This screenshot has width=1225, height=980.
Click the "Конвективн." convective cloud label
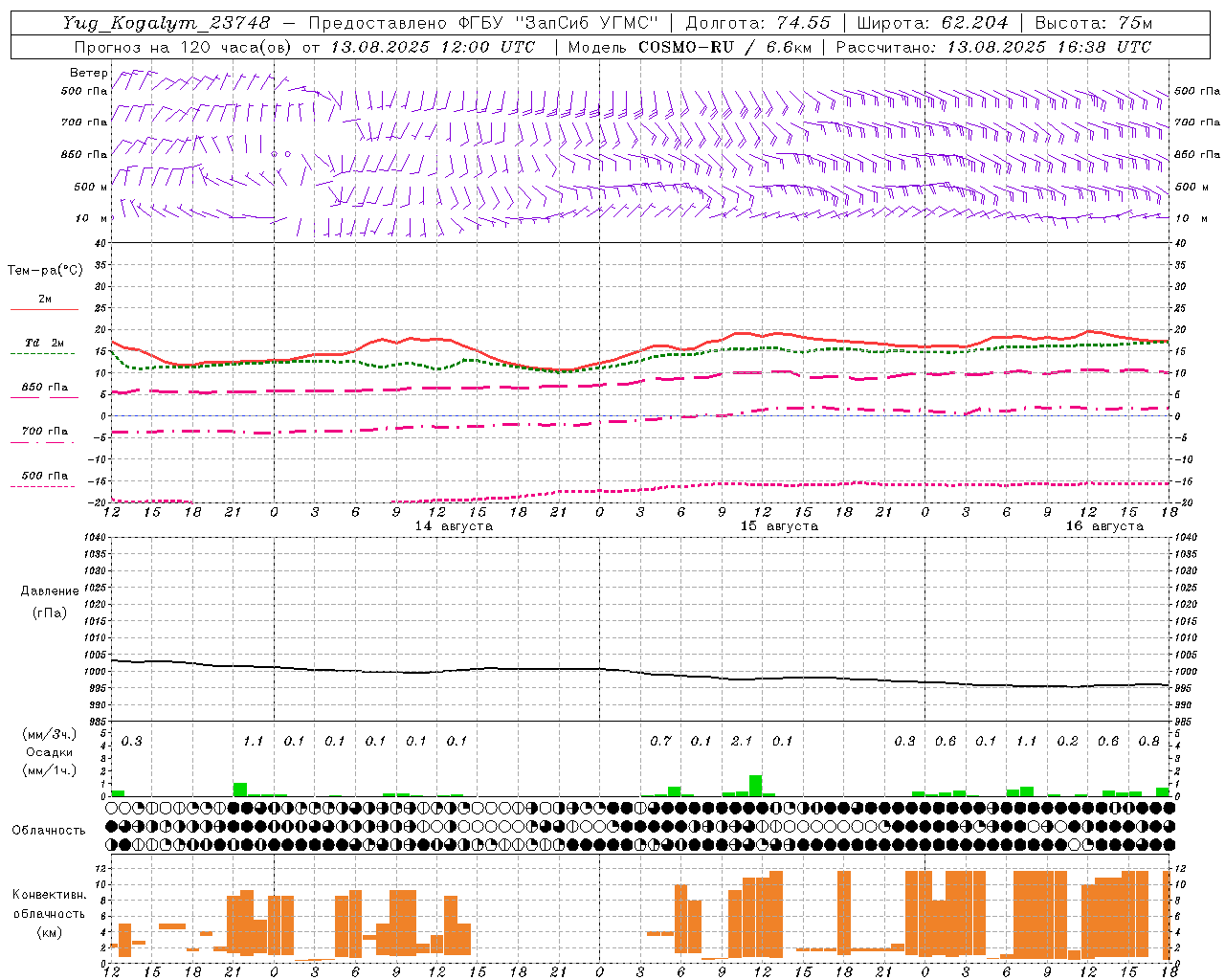tap(49, 895)
